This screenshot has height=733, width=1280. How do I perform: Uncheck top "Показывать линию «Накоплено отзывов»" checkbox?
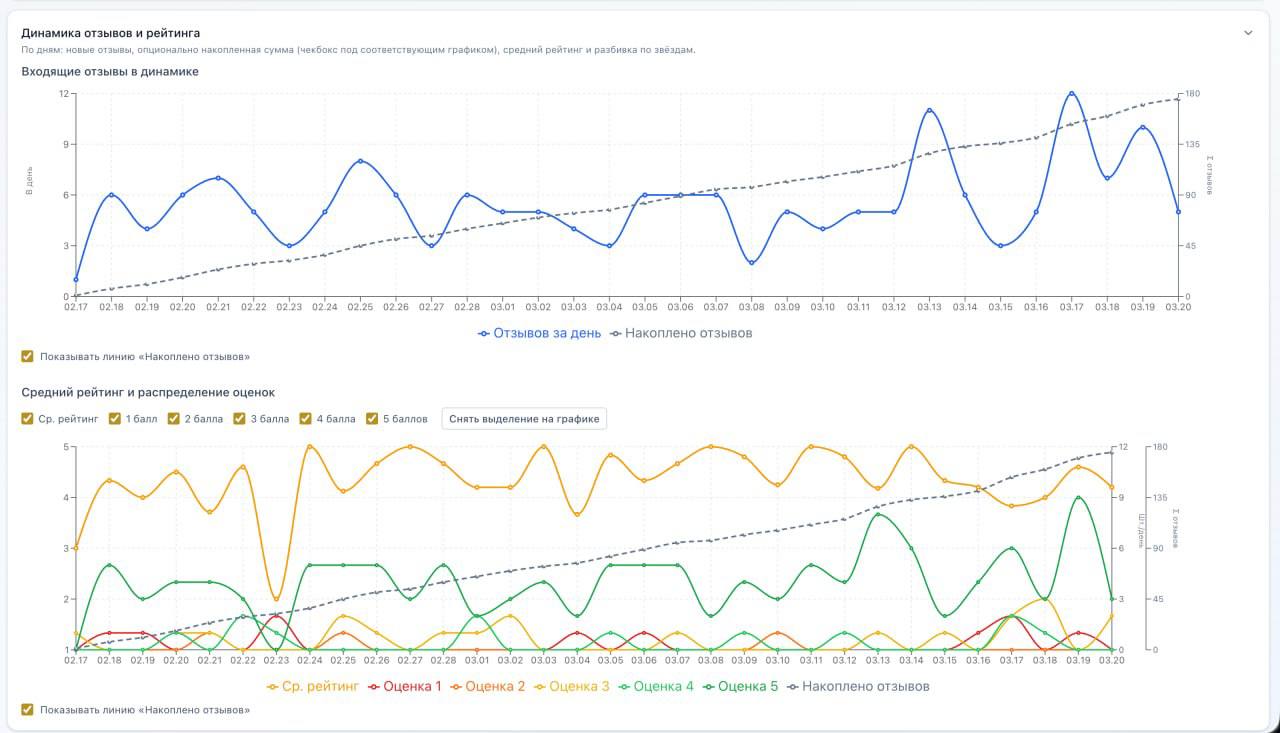pyautogui.click(x=27, y=356)
